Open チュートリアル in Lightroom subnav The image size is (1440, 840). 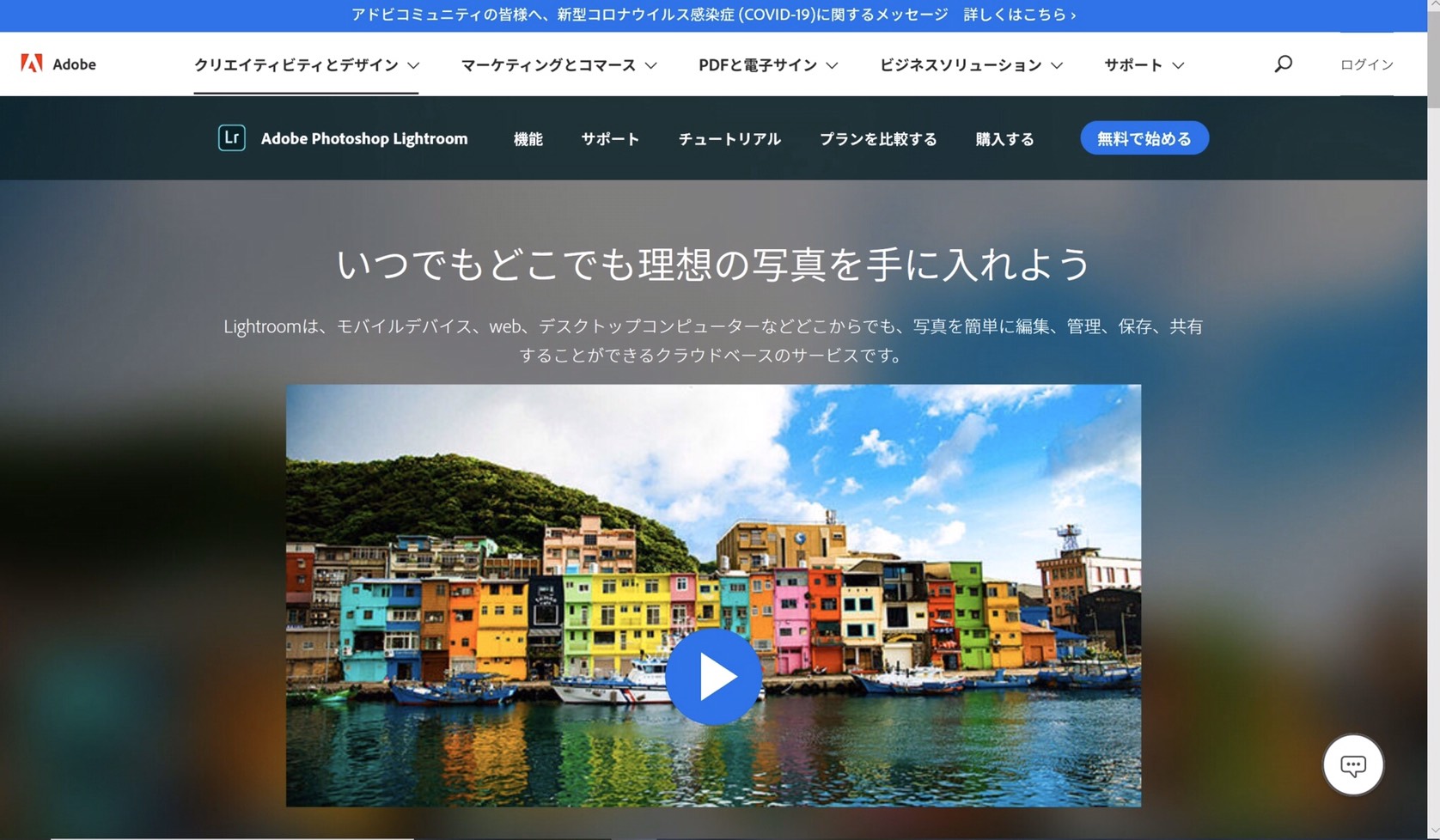click(729, 138)
